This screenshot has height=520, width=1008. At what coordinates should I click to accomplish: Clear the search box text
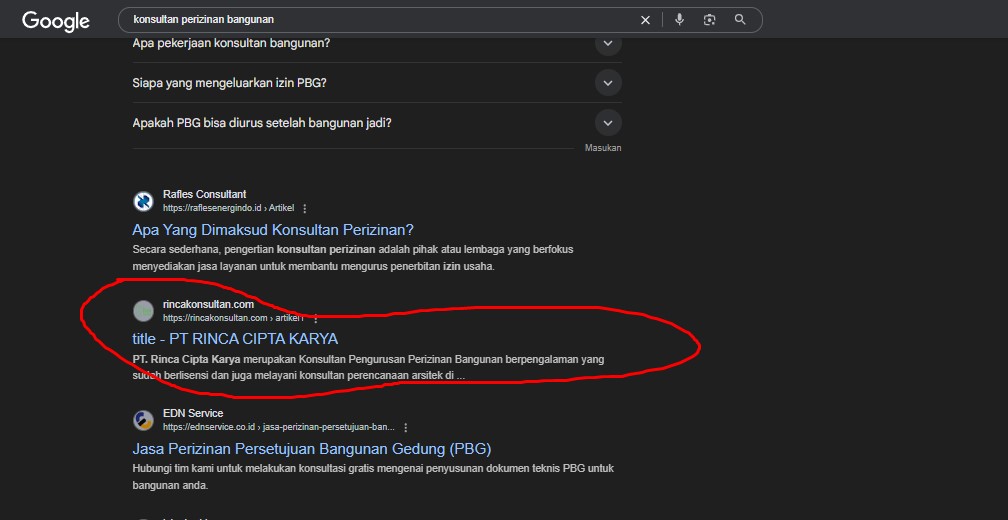pos(645,20)
